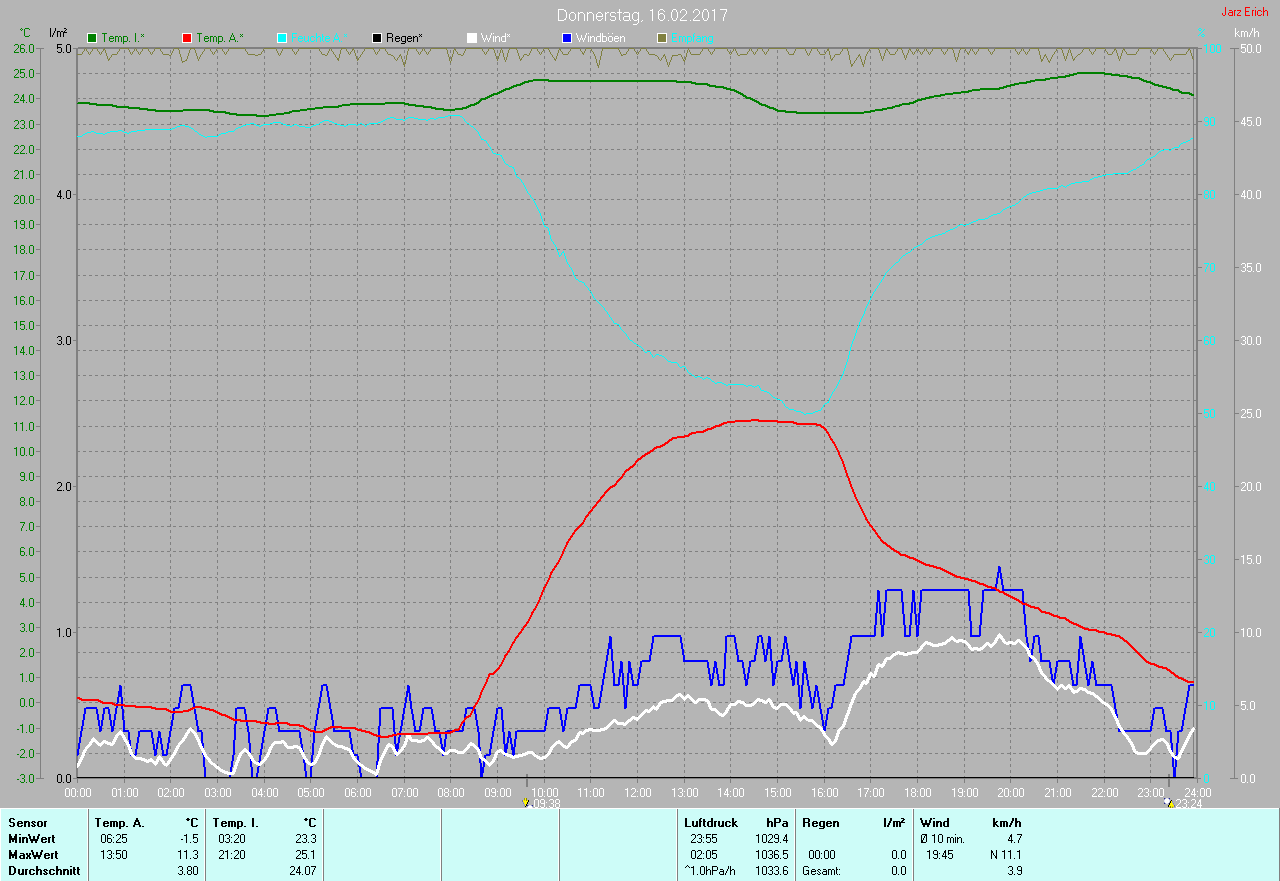
Task: Click the inside temperature maximum '25.1'
Action: tap(306, 854)
